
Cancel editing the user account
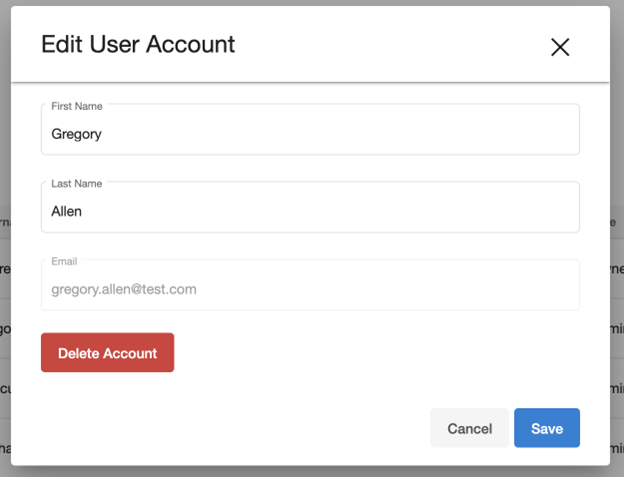pos(469,428)
